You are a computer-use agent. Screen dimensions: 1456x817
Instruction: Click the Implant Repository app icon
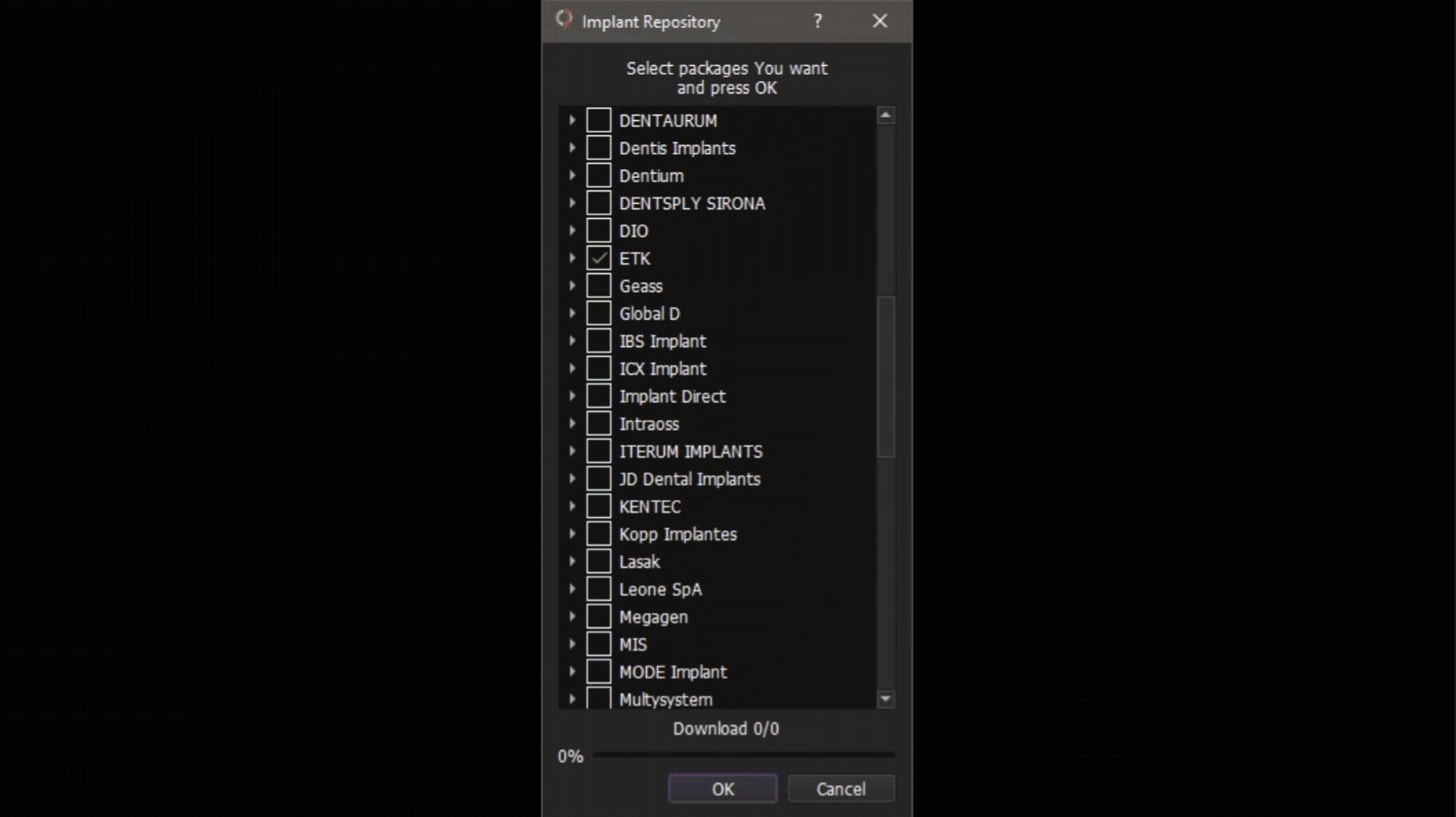click(x=564, y=19)
